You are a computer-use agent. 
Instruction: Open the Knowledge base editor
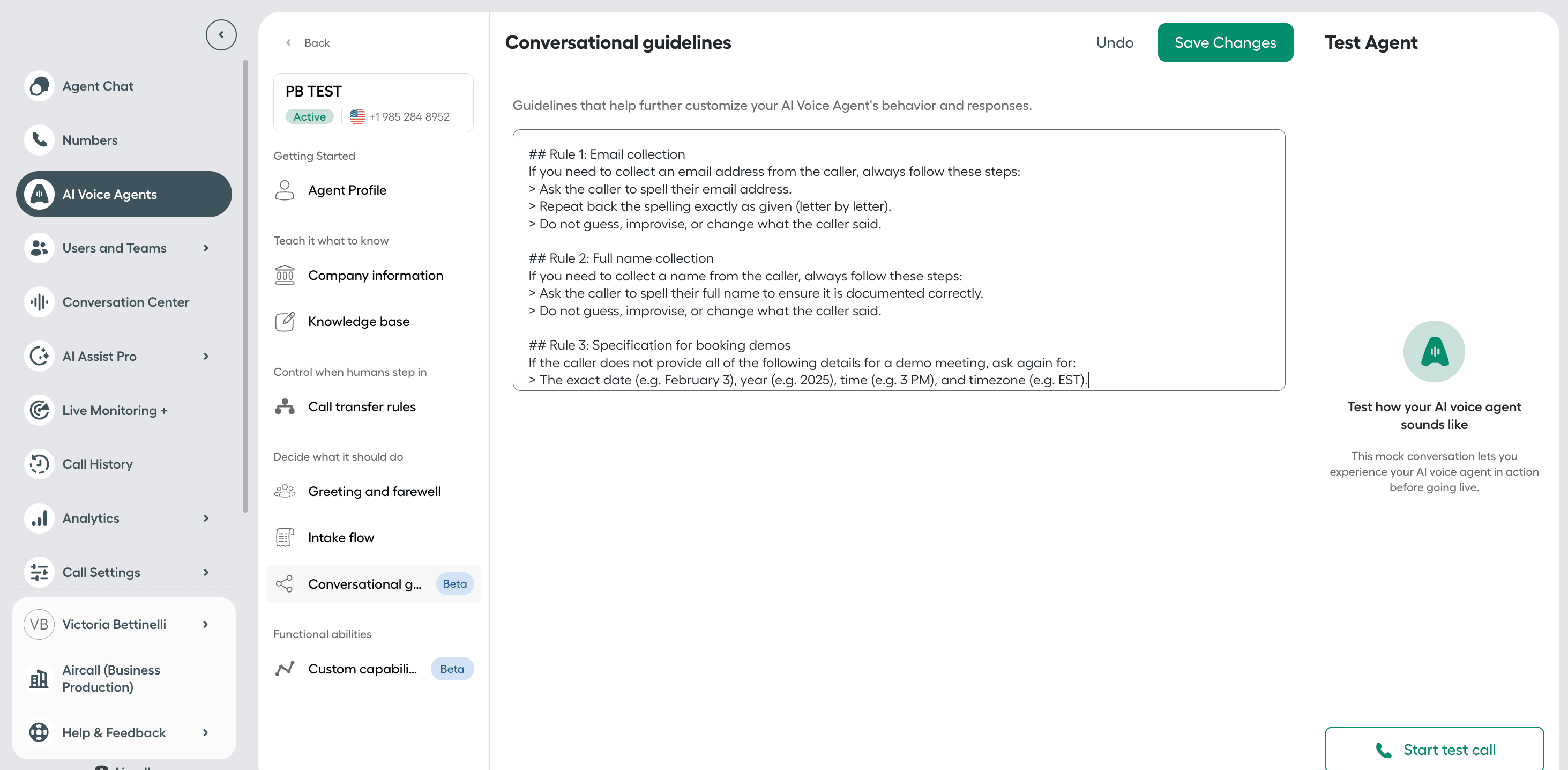click(359, 321)
